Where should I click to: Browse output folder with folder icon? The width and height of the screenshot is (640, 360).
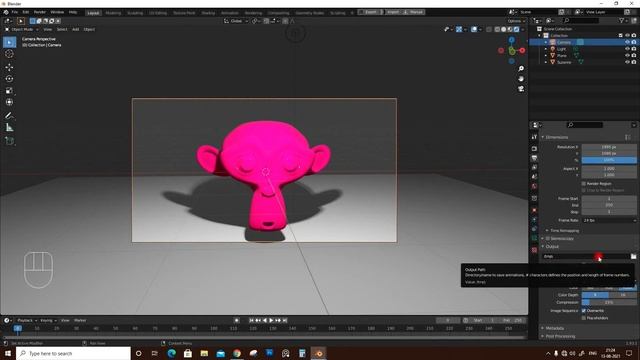coord(633,256)
